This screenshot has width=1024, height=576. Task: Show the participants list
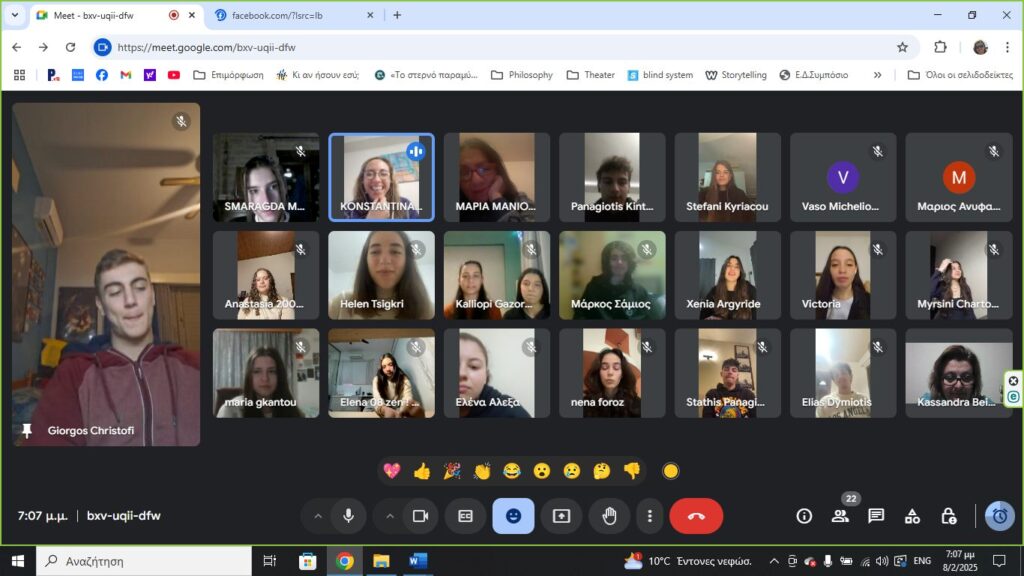pyautogui.click(x=840, y=516)
